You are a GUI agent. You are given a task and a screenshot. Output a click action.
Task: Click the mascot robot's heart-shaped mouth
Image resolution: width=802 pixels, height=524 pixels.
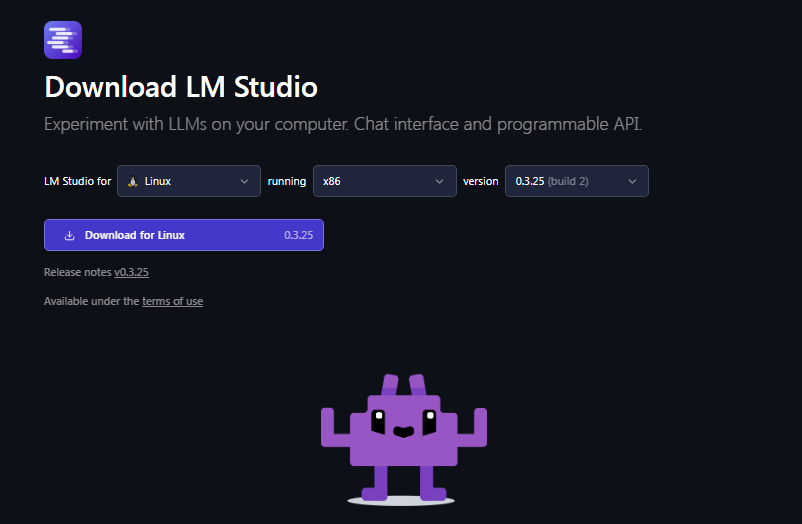[403, 432]
